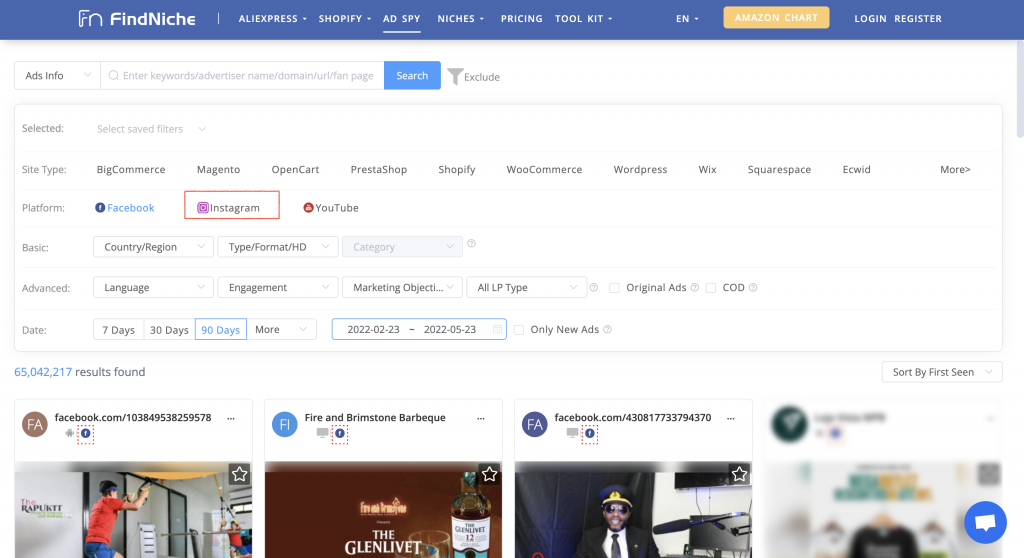Open the chat support bubble

point(985,522)
